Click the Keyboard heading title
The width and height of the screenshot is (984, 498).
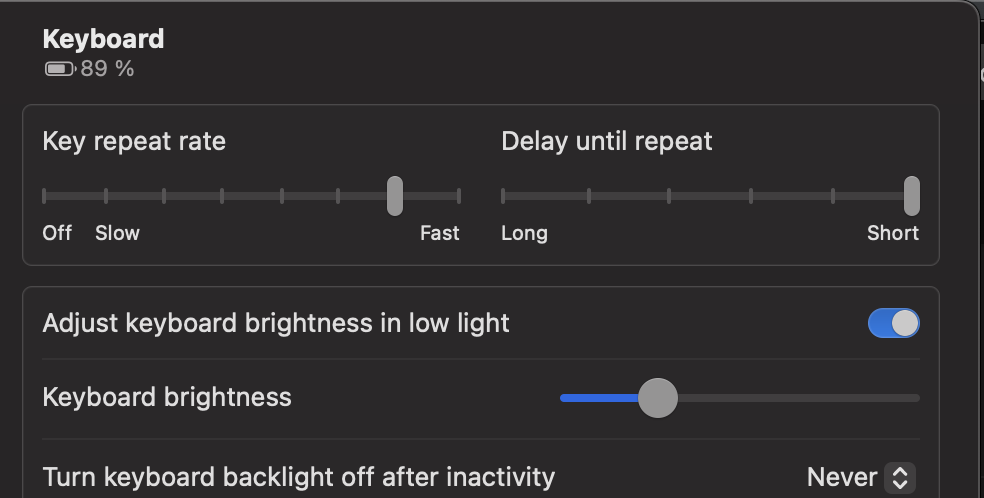tap(104, 39)
